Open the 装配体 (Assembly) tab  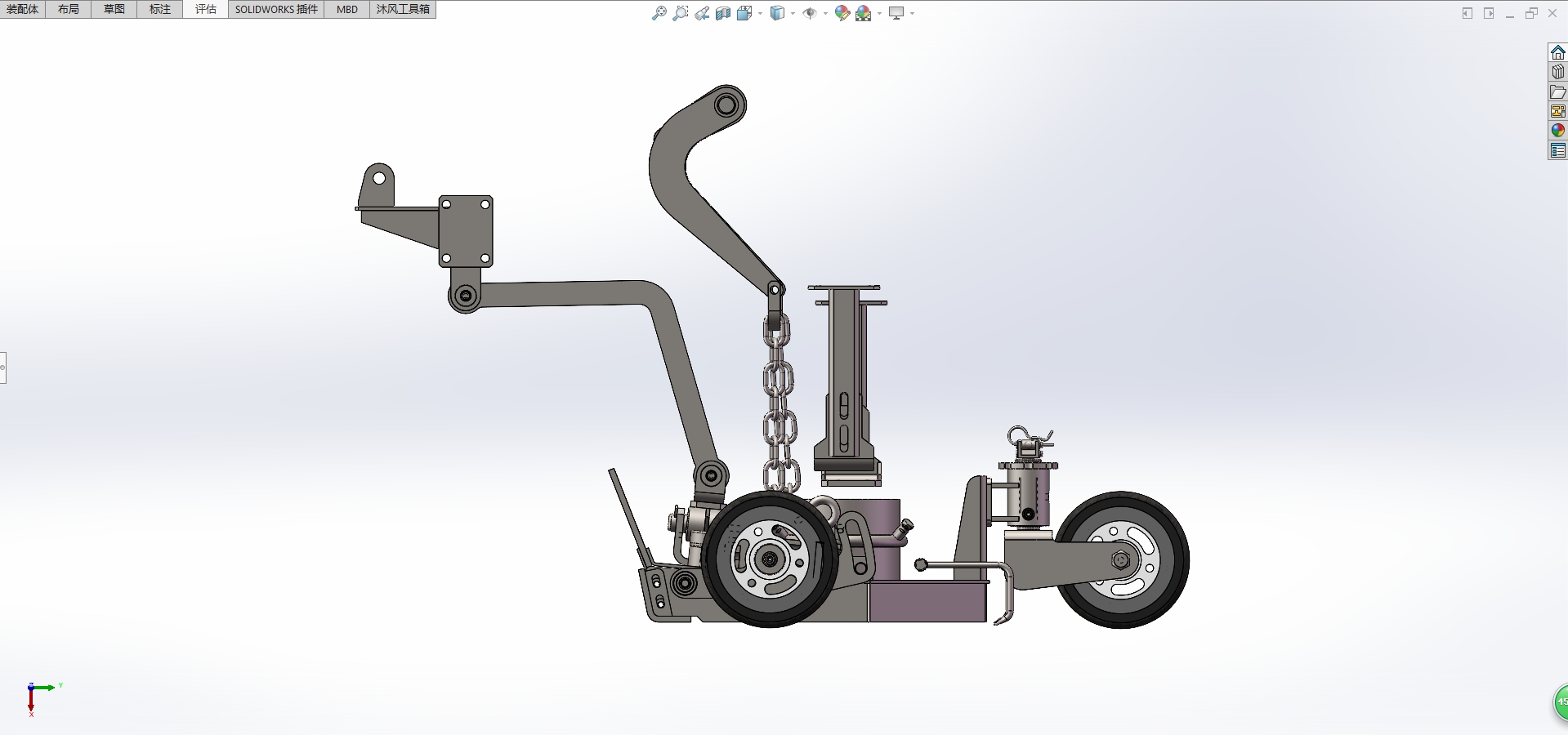[23, 9]
